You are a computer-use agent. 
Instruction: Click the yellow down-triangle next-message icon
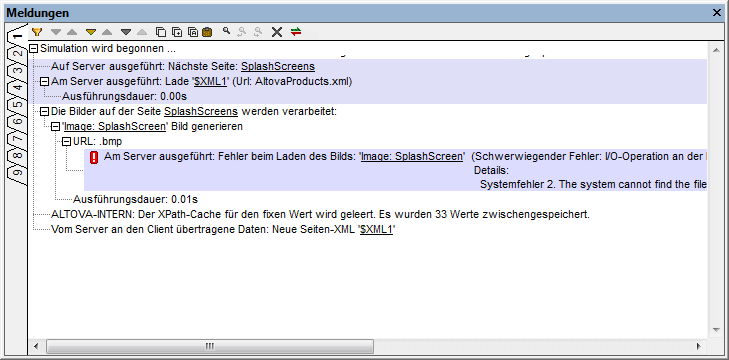91,32
